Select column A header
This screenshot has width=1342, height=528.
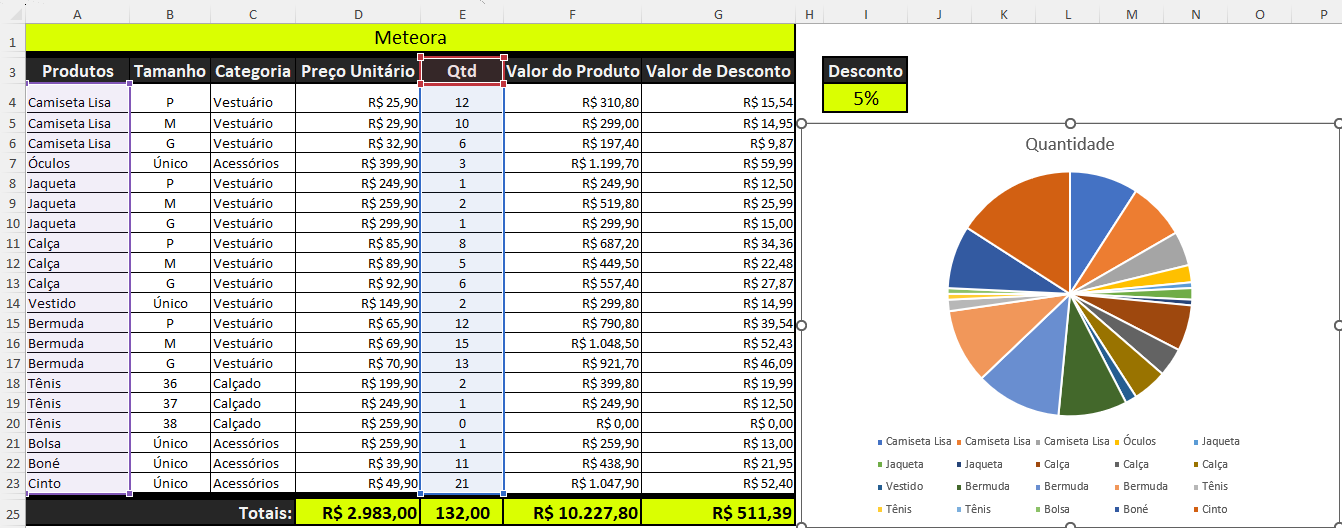tap(78, 13)
